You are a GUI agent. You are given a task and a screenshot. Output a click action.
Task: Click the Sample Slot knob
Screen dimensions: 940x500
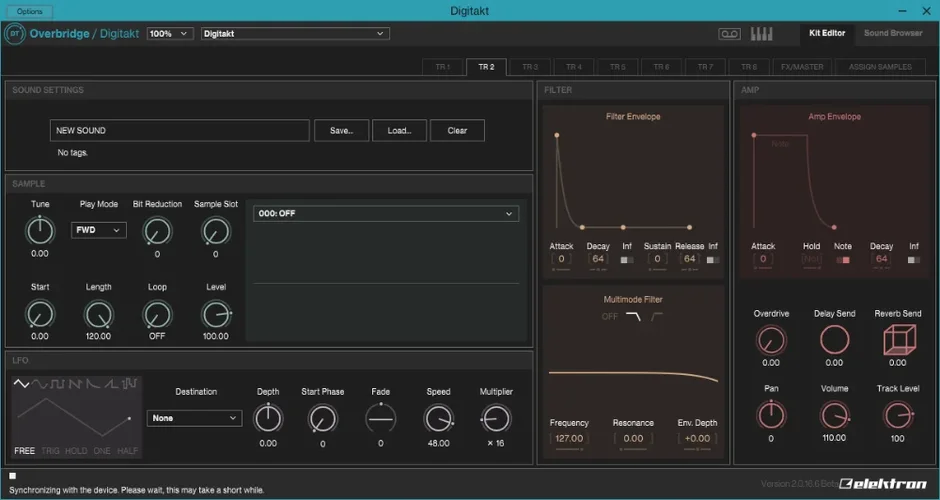(216, 231)
